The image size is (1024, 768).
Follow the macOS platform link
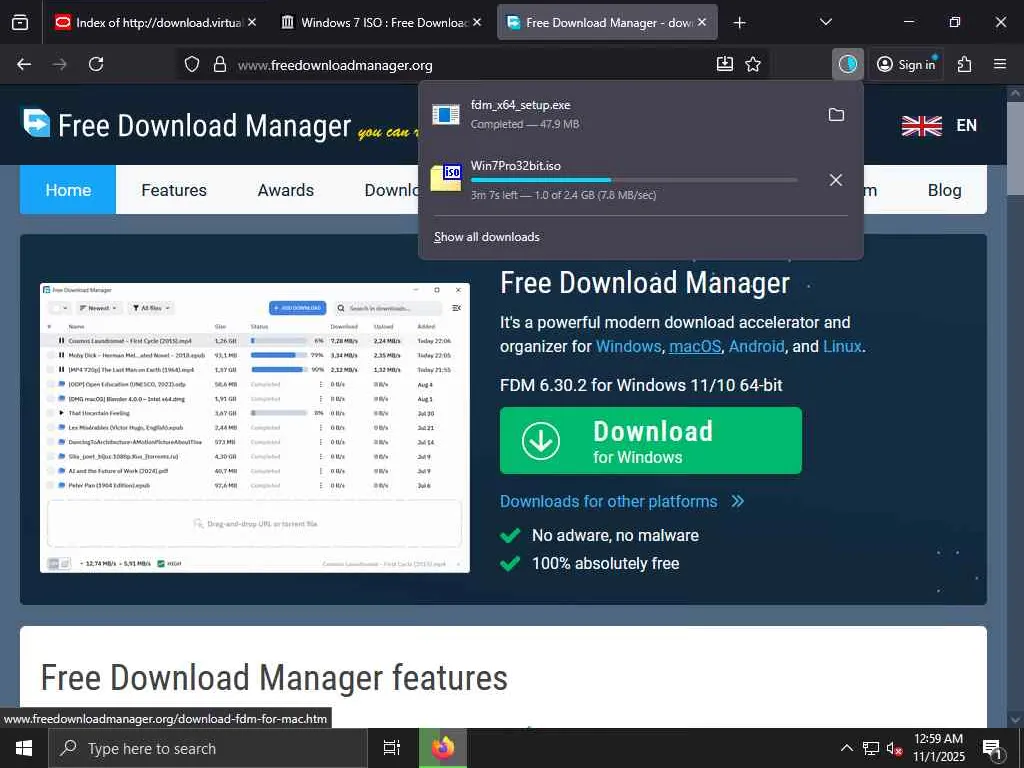695,346
